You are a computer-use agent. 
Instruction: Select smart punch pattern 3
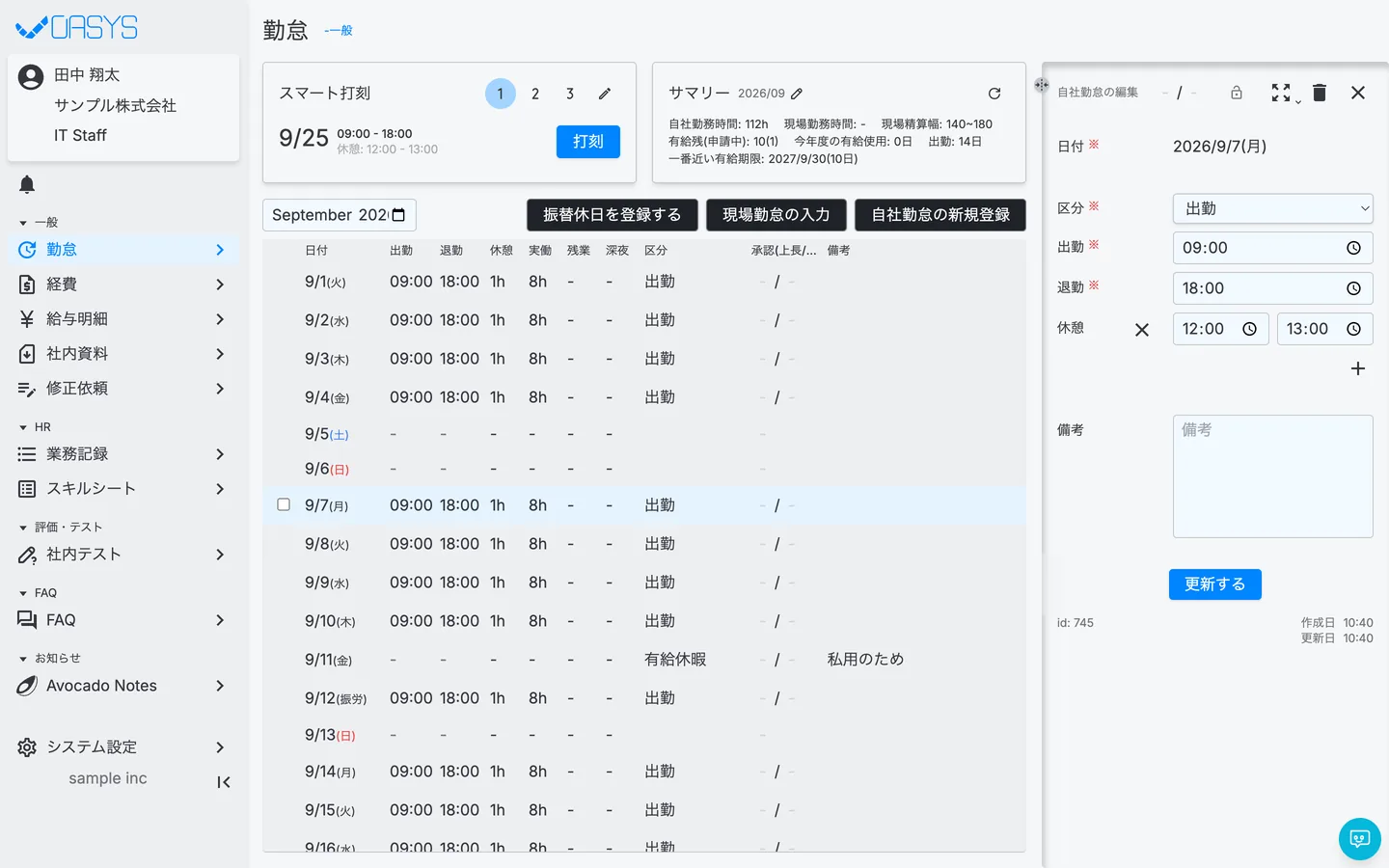570,94
